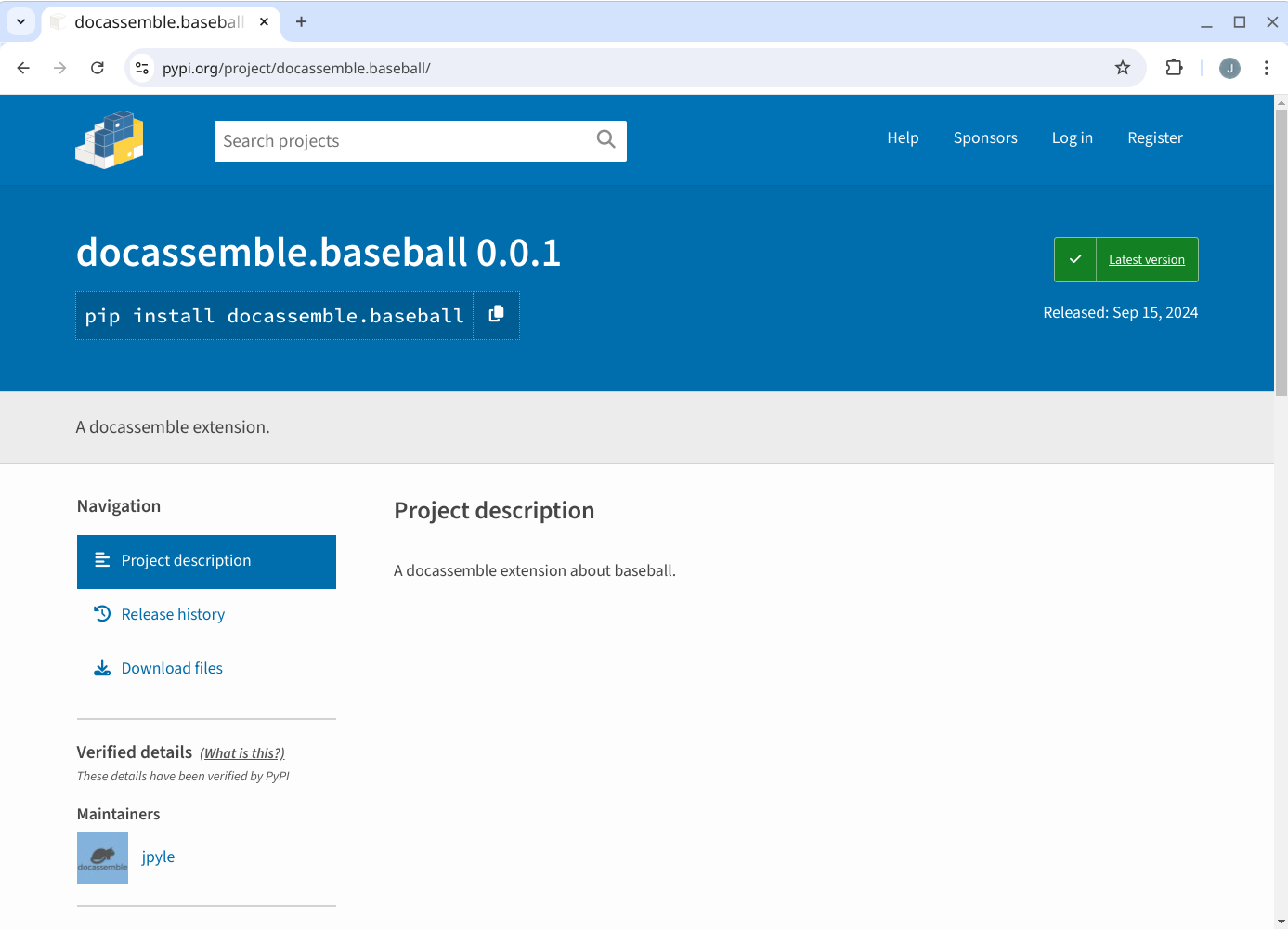This screenshot has height=929, width=1288.
Task: Click 'A docassemble extension about baseball.' text
Action: coord(535,570)
